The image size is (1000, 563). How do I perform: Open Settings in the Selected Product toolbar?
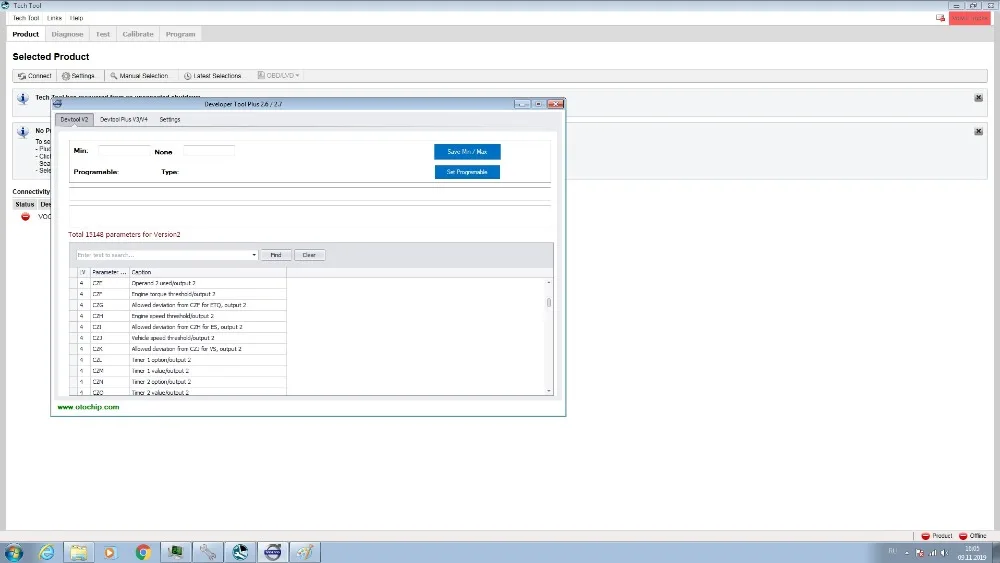(78, 76)
